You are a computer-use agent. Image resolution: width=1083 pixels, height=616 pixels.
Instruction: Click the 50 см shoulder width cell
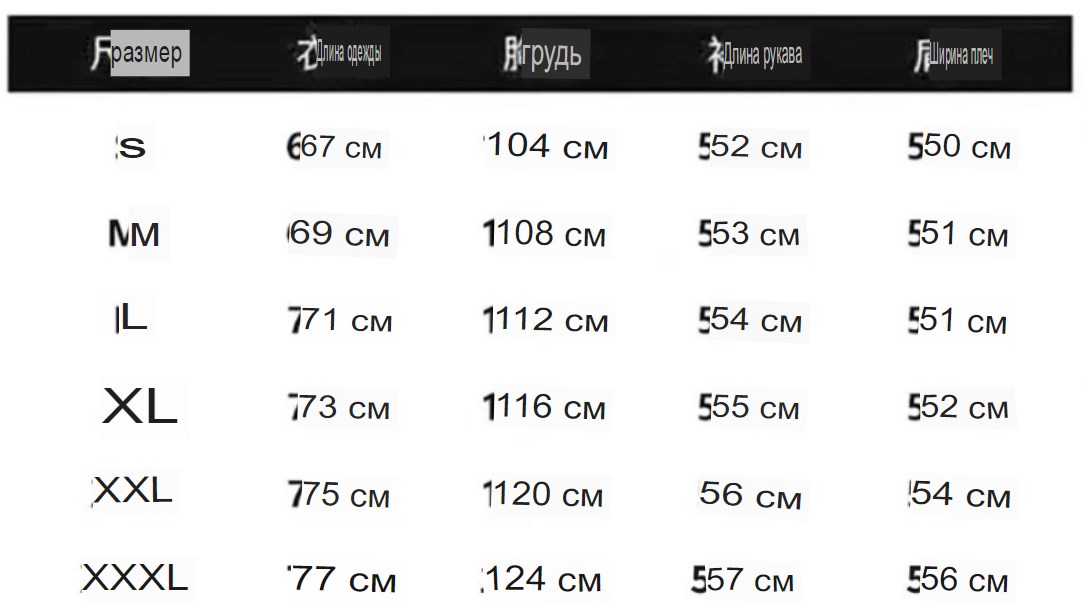(x=959, y=146)
